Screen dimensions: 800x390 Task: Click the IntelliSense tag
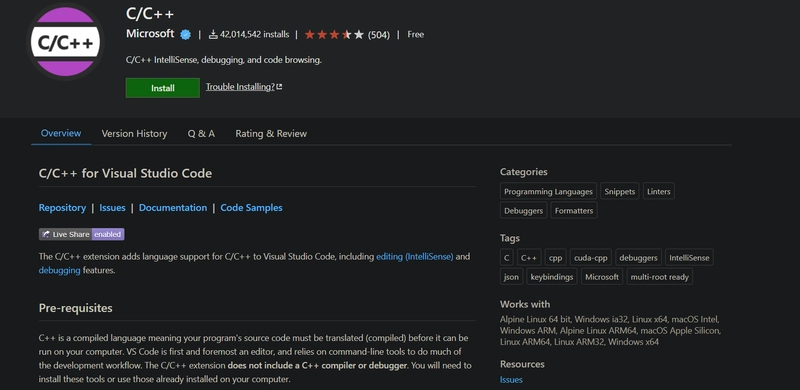pyautogui.click(x=689, y=258)
